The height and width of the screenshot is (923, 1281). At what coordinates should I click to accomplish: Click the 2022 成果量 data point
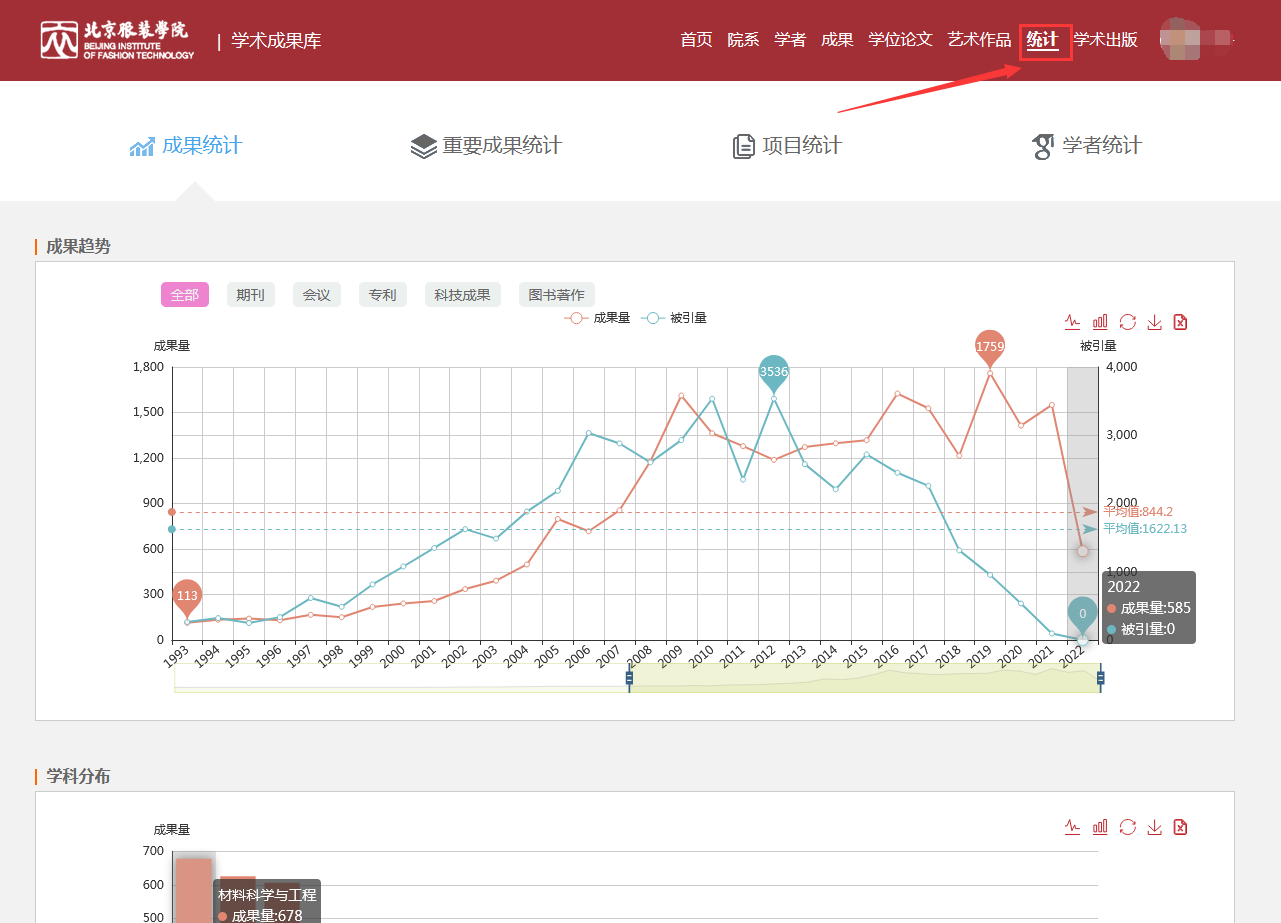[x=1082, y=551]
